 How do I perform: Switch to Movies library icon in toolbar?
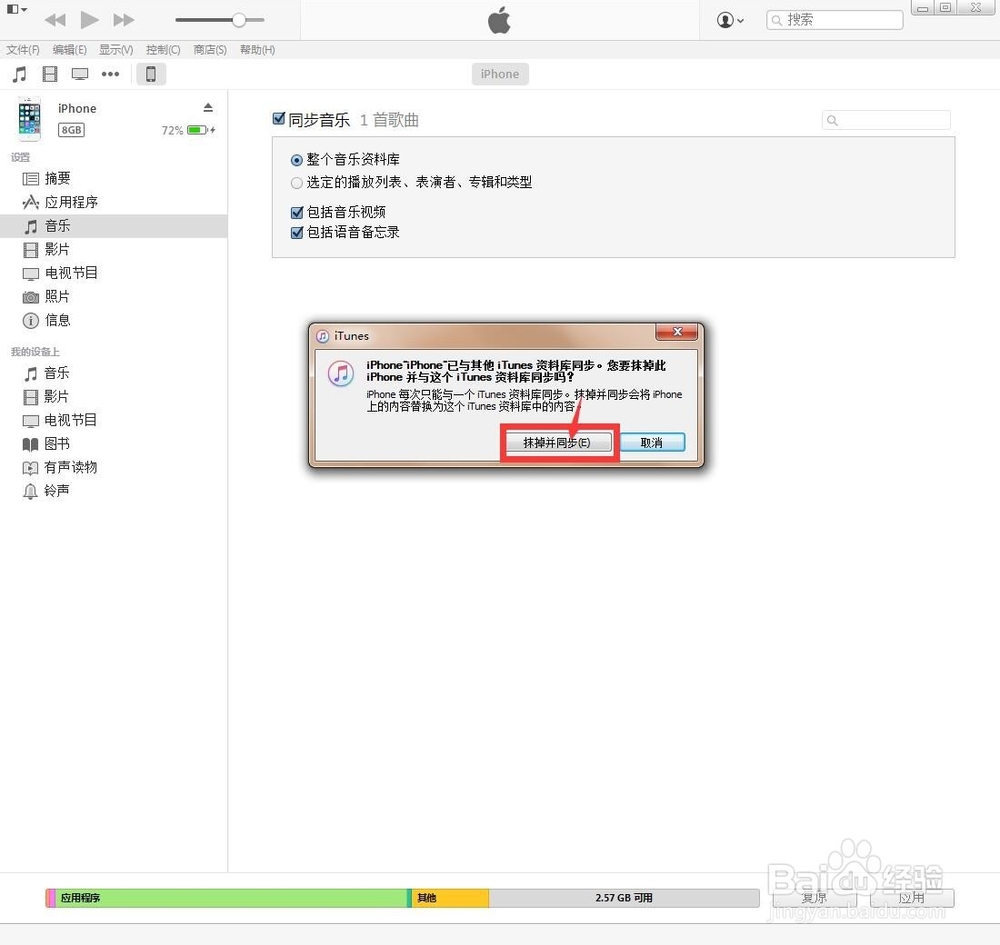pyautogui.click(x=50, y=74)
